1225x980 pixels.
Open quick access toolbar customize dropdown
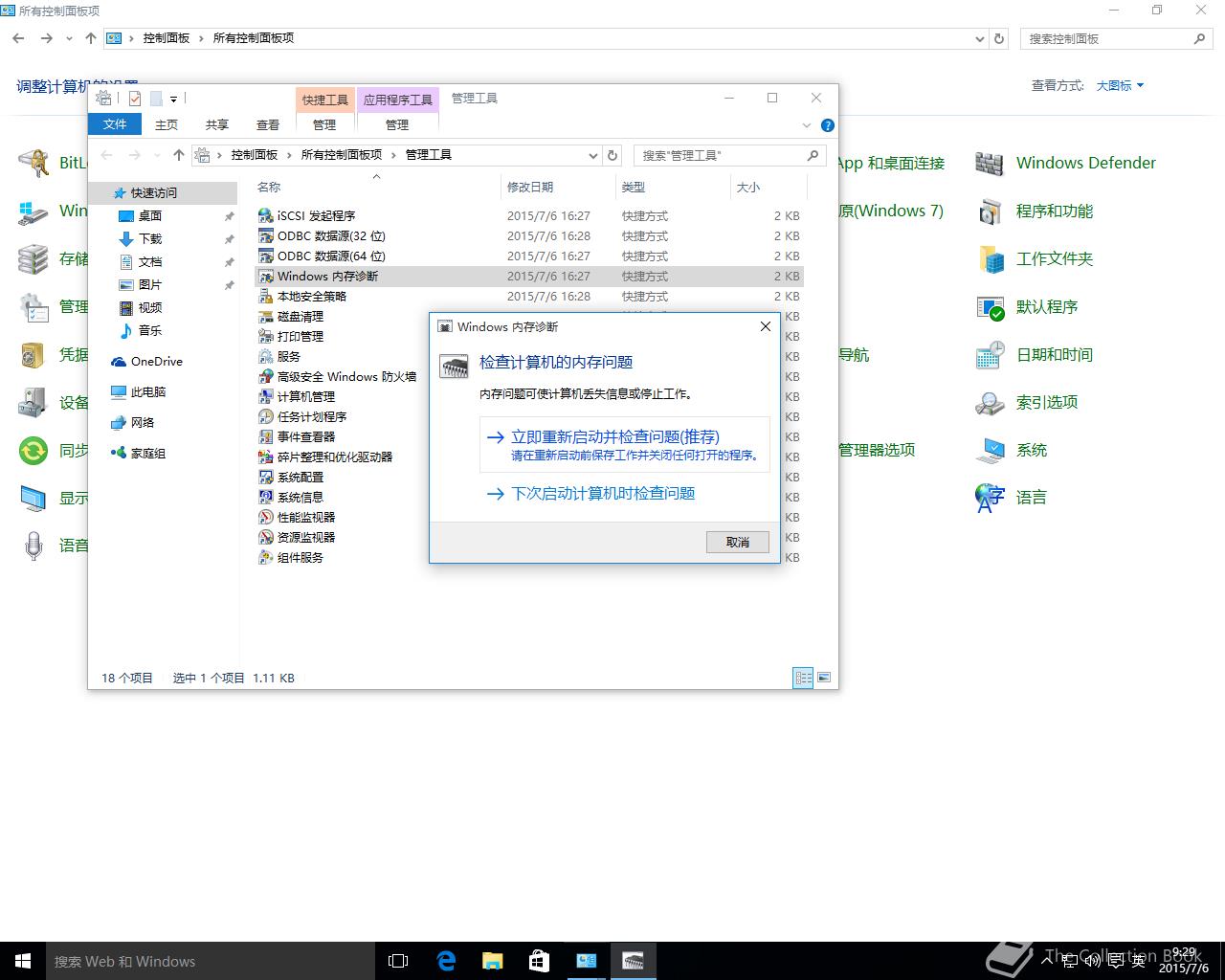pos(173,99)
